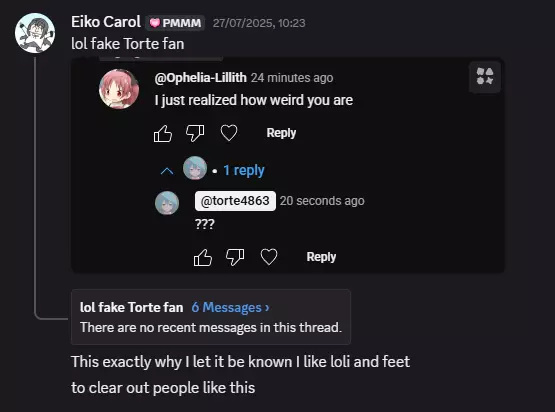Heart the torte4863 '???' reply

(x=269, y=257)
